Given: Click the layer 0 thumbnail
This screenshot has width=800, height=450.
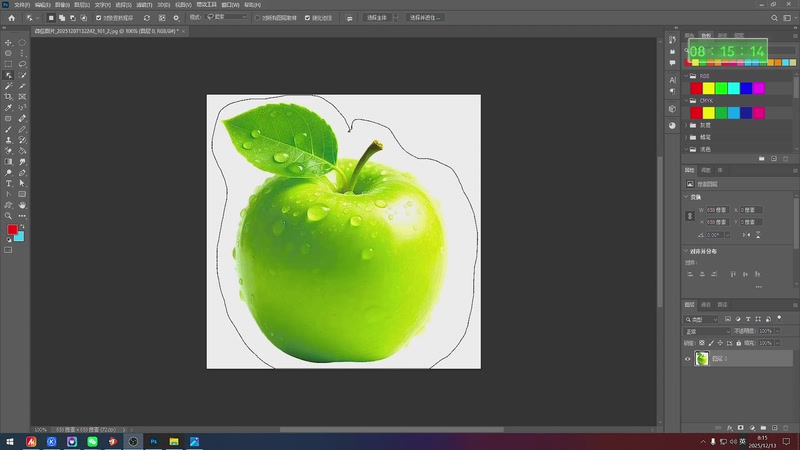Looking at the screenshot, I should [702, 359].
